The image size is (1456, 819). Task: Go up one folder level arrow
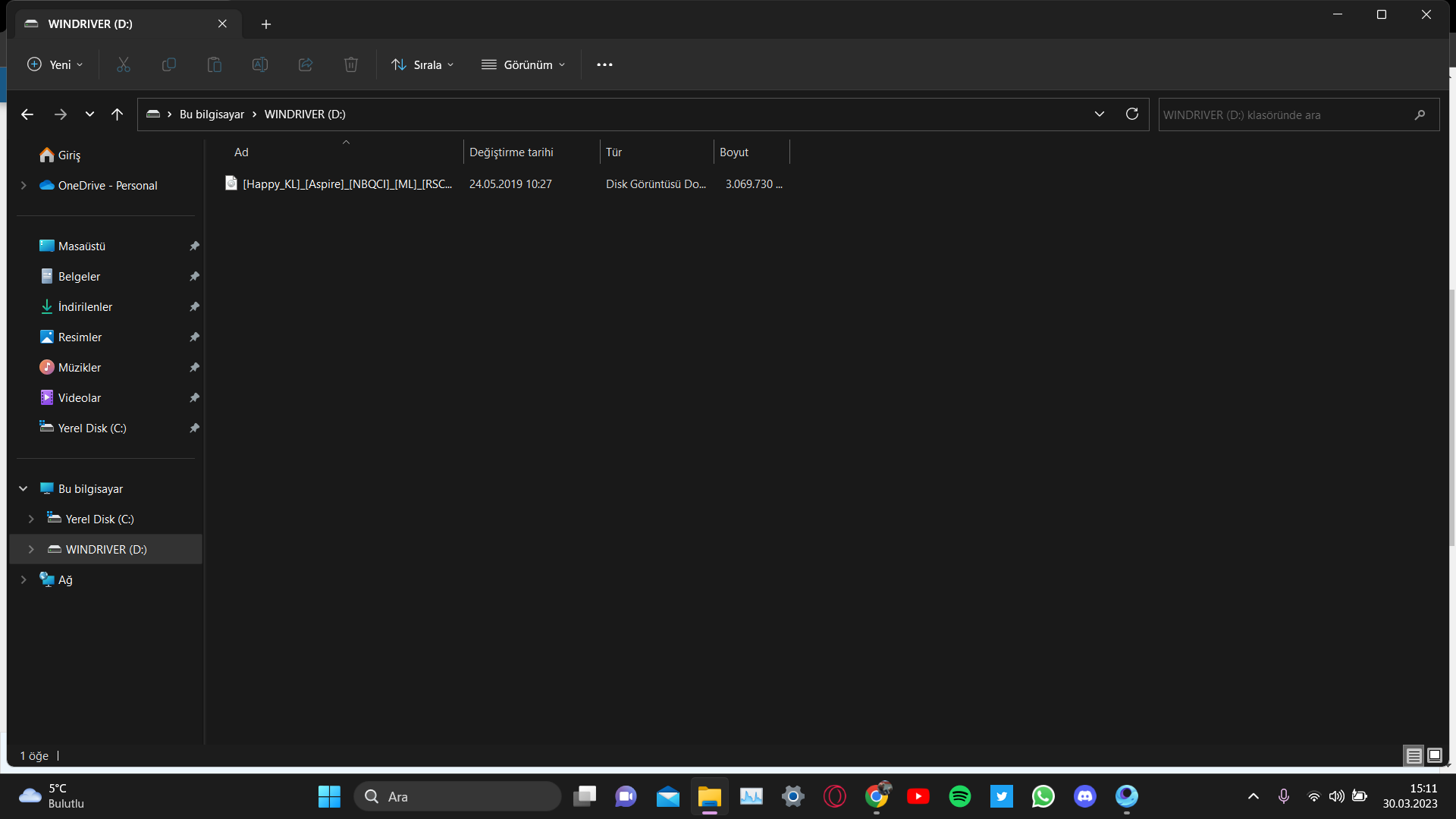click(x=117, y=115)
